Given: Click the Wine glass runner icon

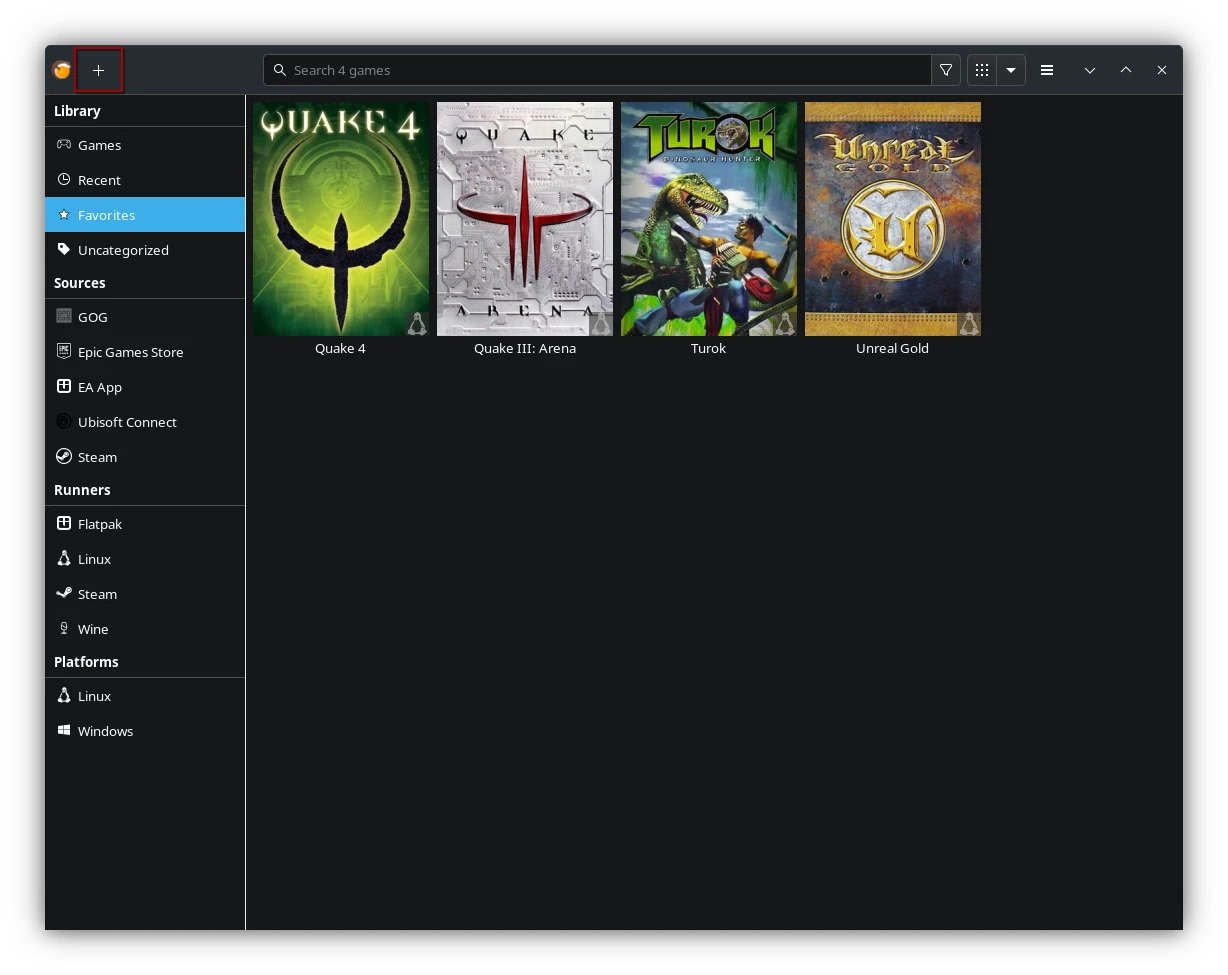Looking at the screenshot, I should click(x=63, y=628).
